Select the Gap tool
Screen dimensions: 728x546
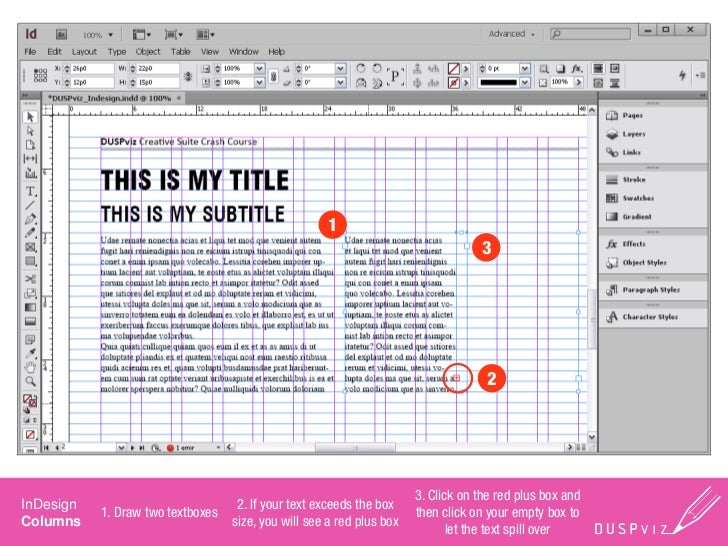[30, 158]
